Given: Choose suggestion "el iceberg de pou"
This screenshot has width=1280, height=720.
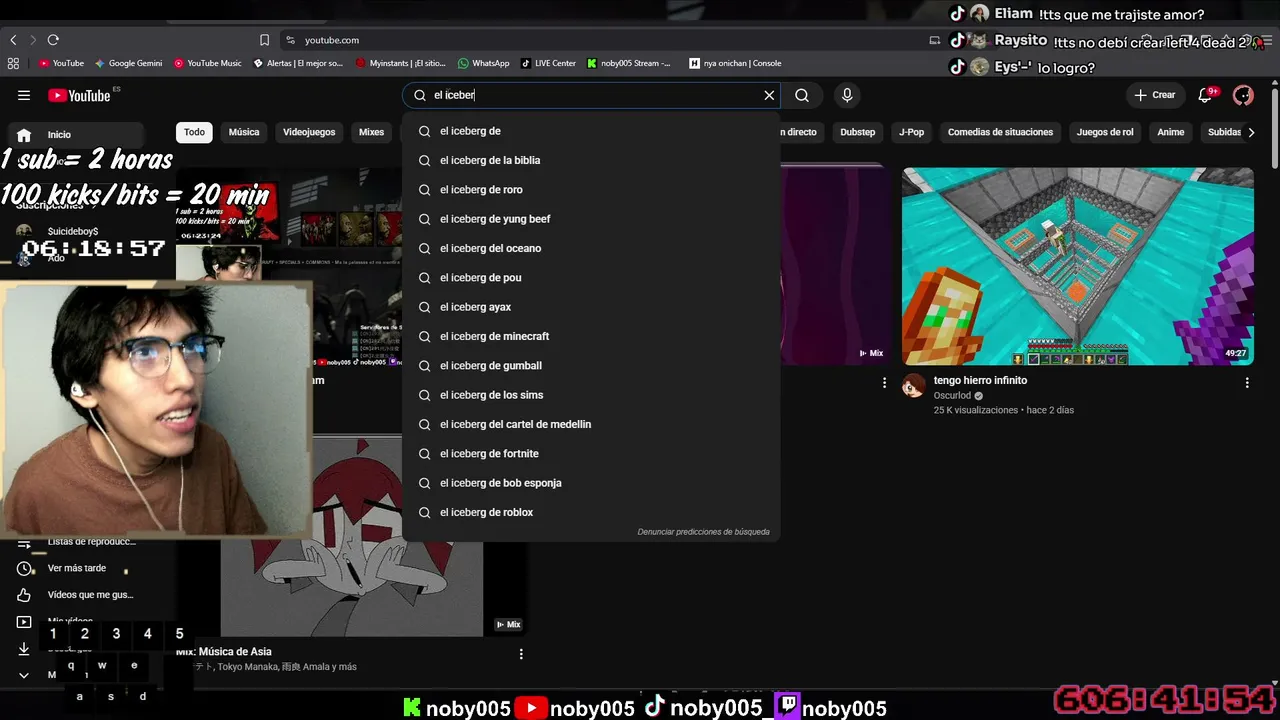Looking at the screenshot, I should point(591,278).
